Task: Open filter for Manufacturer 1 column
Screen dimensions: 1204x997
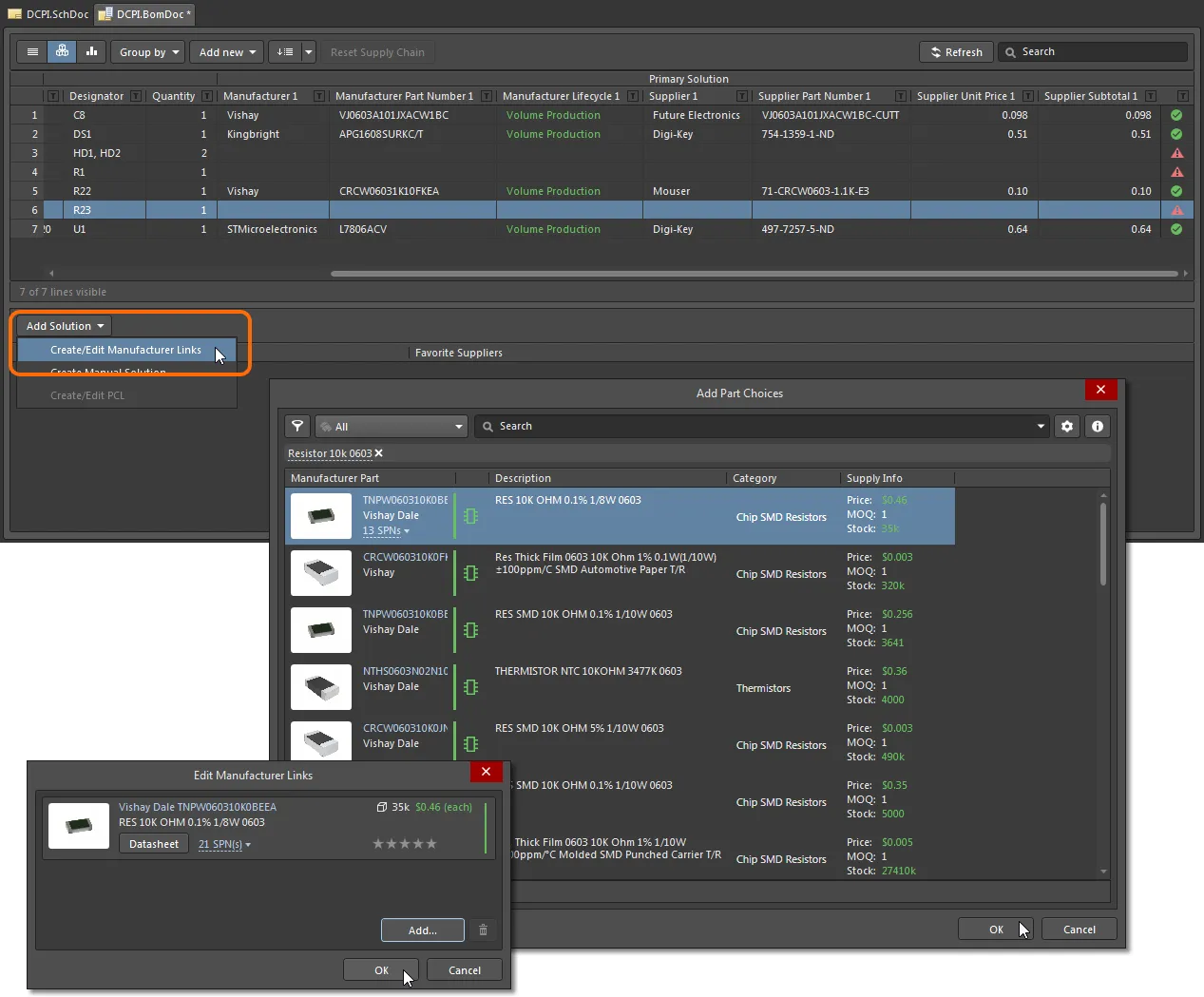Action: click(x=317, y=96)
